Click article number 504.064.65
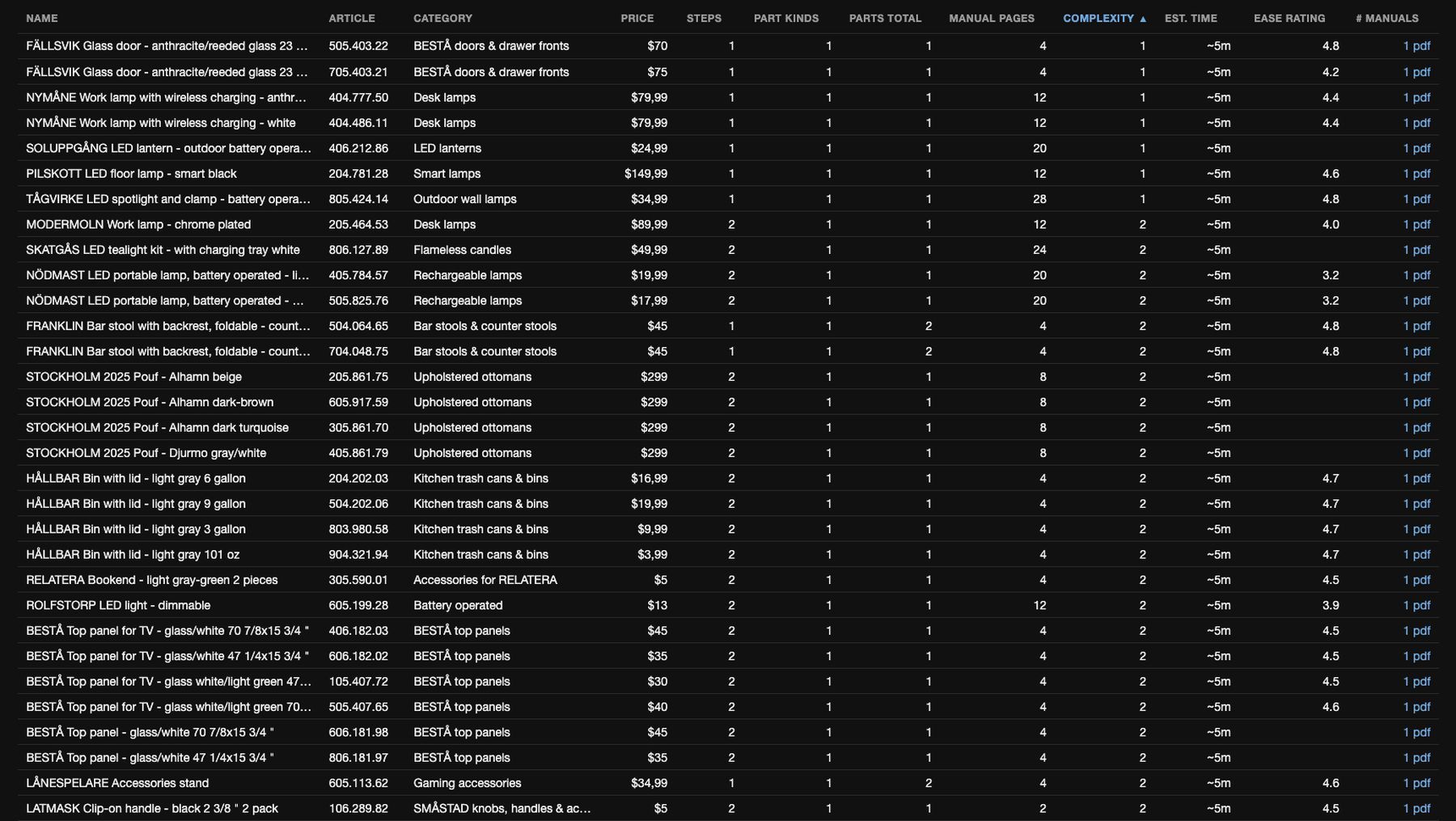Viewport: 1456px width, 821px height. point(358,326)
